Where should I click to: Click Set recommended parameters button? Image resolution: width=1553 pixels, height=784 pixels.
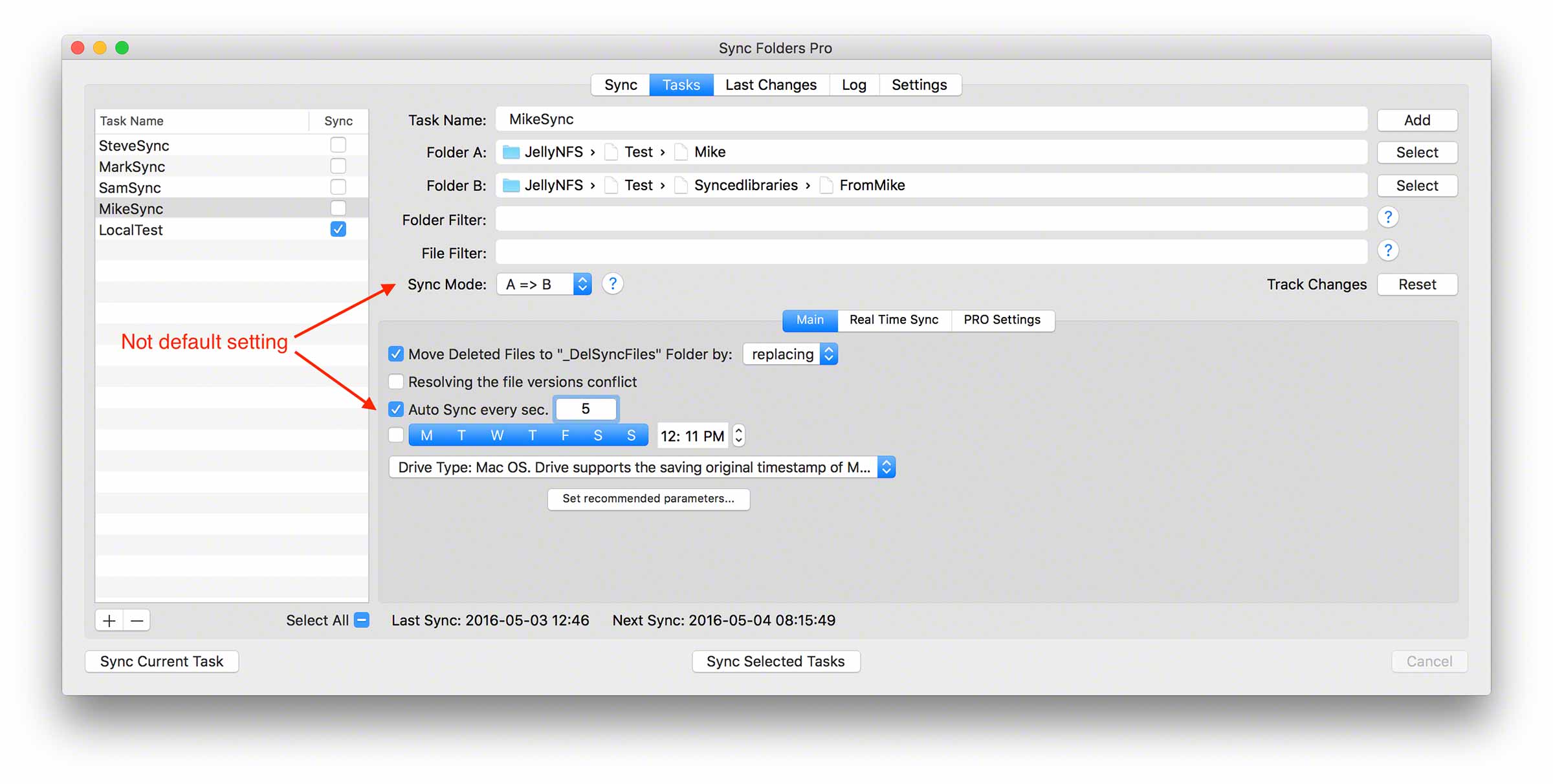click(x=648, y=499)
